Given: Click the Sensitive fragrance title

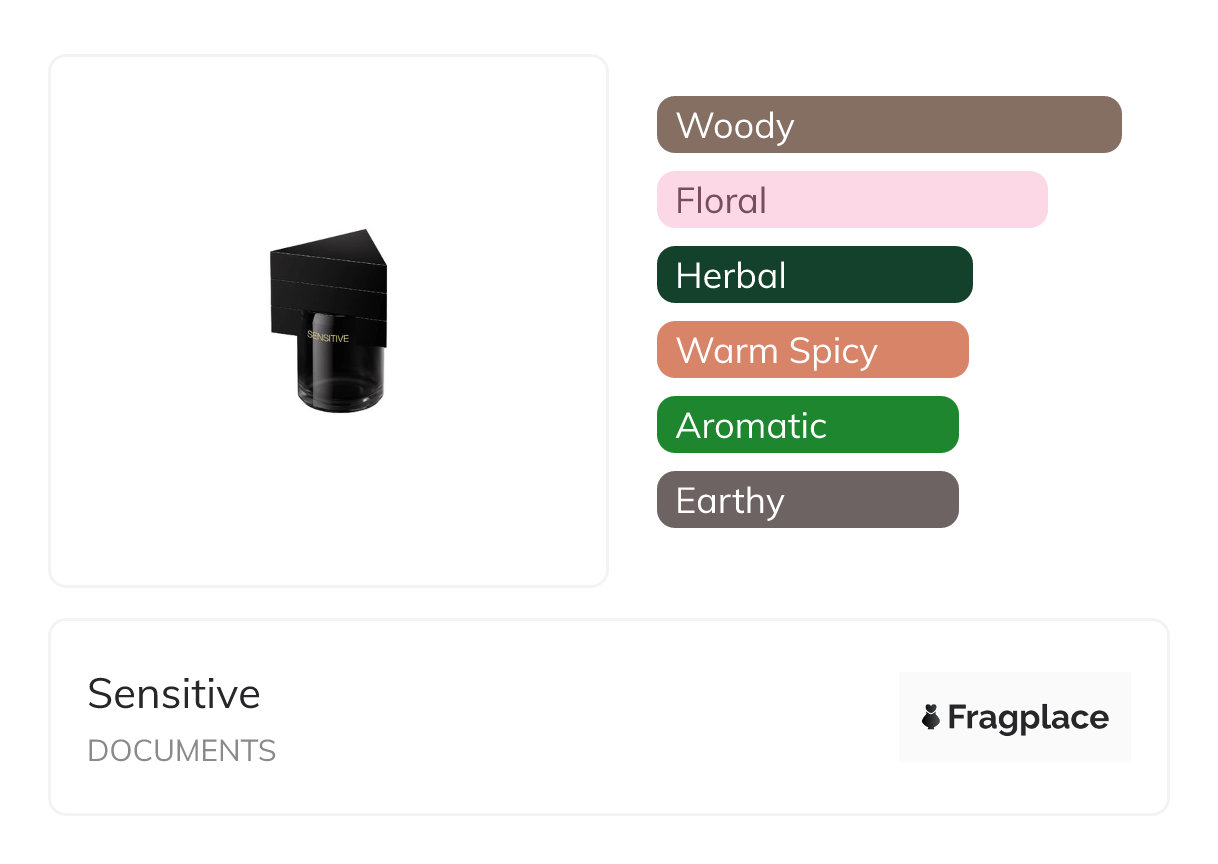Looking at the screenshot, I should tap(174, 694).
